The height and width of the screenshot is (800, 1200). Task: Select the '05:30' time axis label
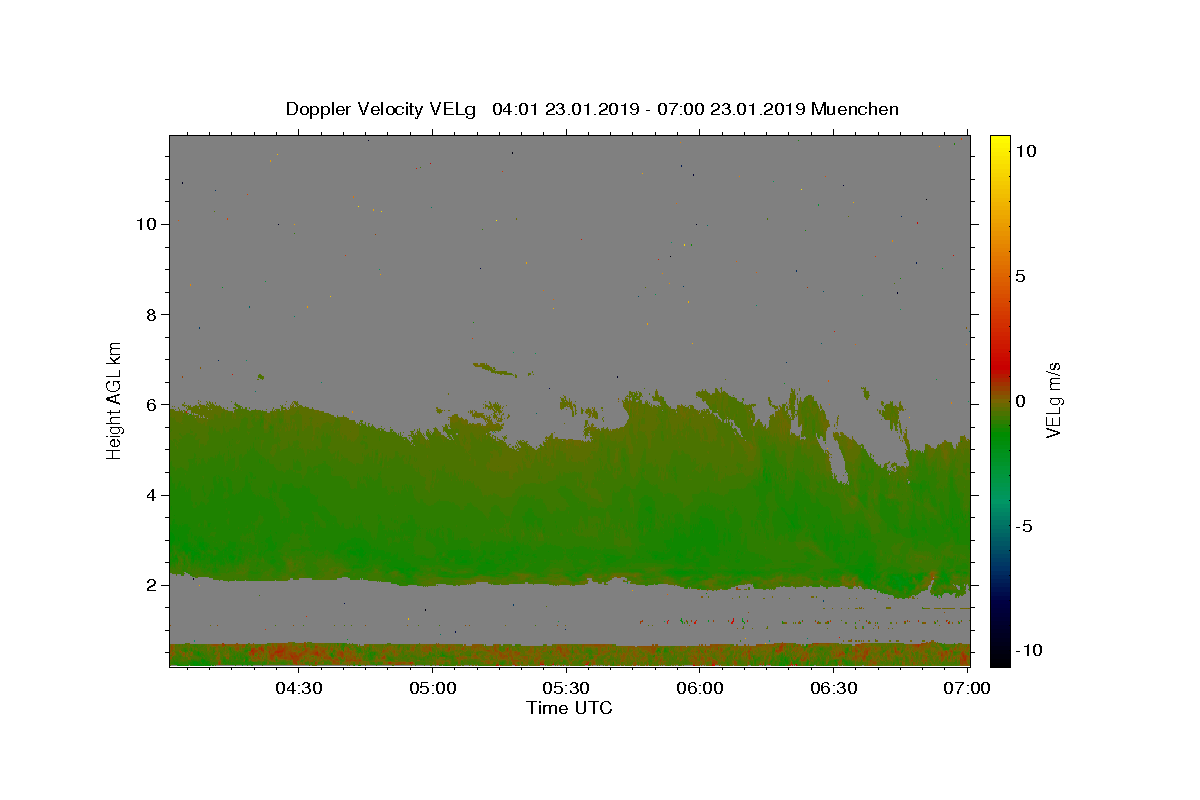click(566, 688)
